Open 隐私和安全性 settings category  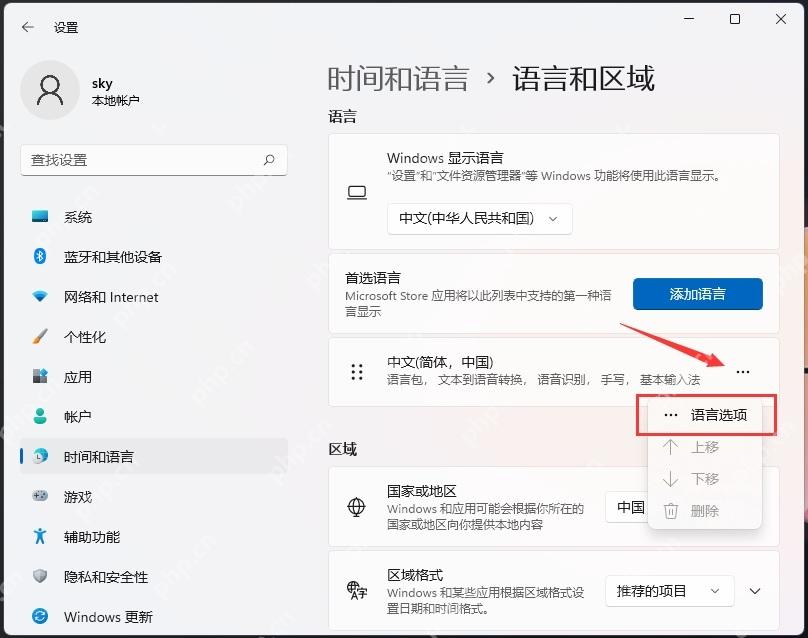point(154,576)
